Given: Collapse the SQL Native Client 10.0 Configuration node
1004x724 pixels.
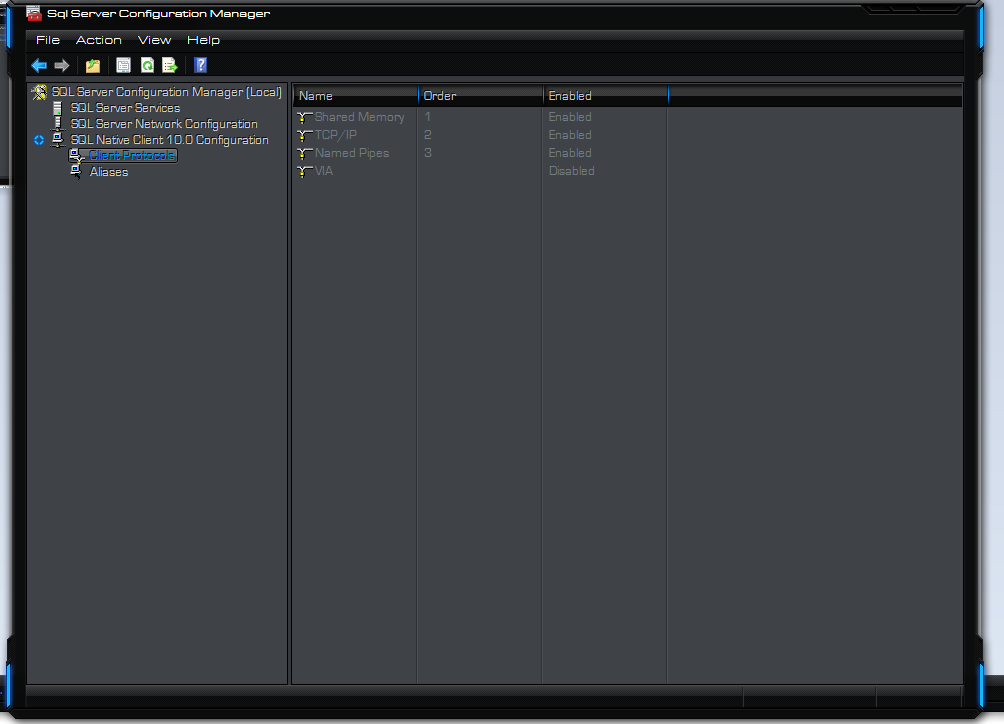Looking at the screenshot, I should click(39, 140).
